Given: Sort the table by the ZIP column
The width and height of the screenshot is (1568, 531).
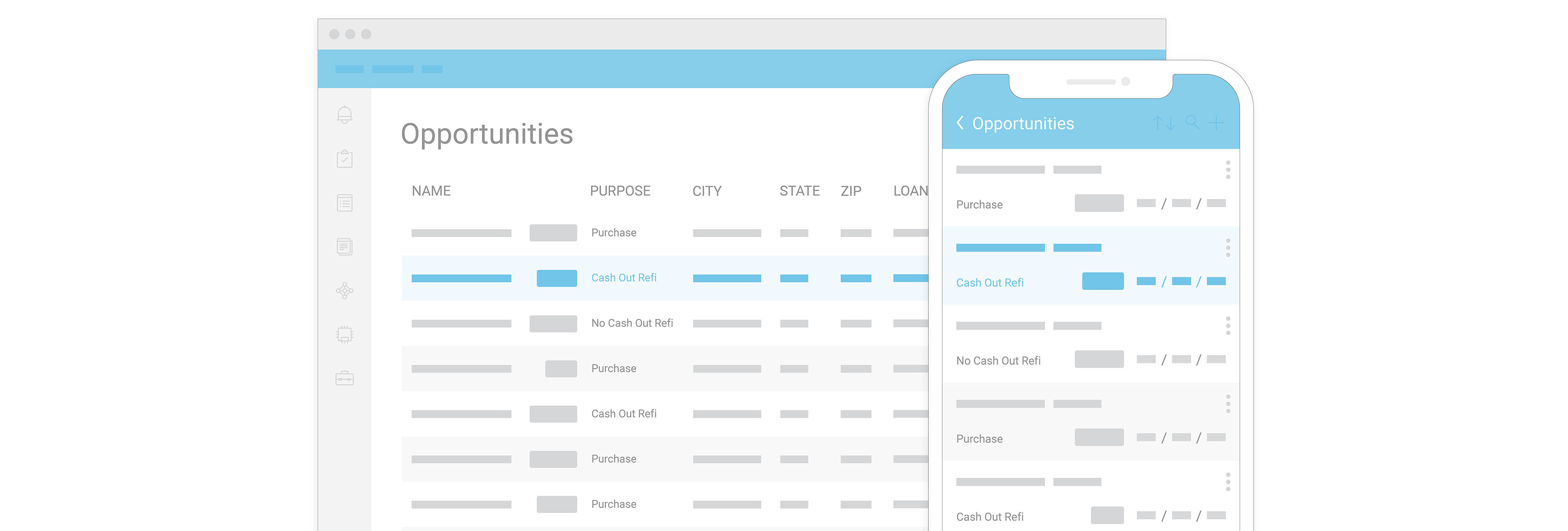Looking at the screenshot, I should click(x=851, y=191).
